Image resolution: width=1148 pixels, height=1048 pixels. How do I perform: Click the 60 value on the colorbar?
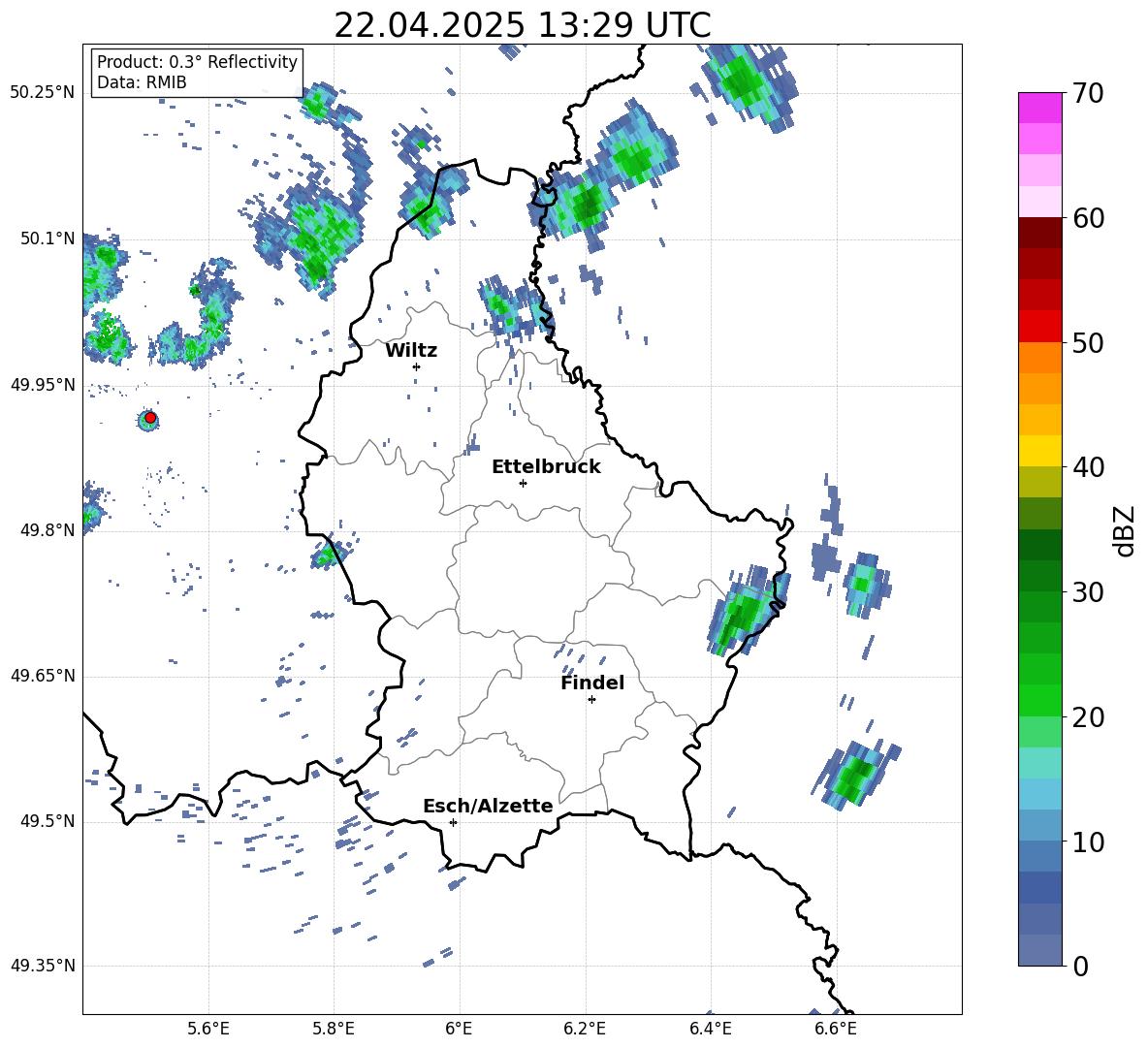(x=1087, y=218)
